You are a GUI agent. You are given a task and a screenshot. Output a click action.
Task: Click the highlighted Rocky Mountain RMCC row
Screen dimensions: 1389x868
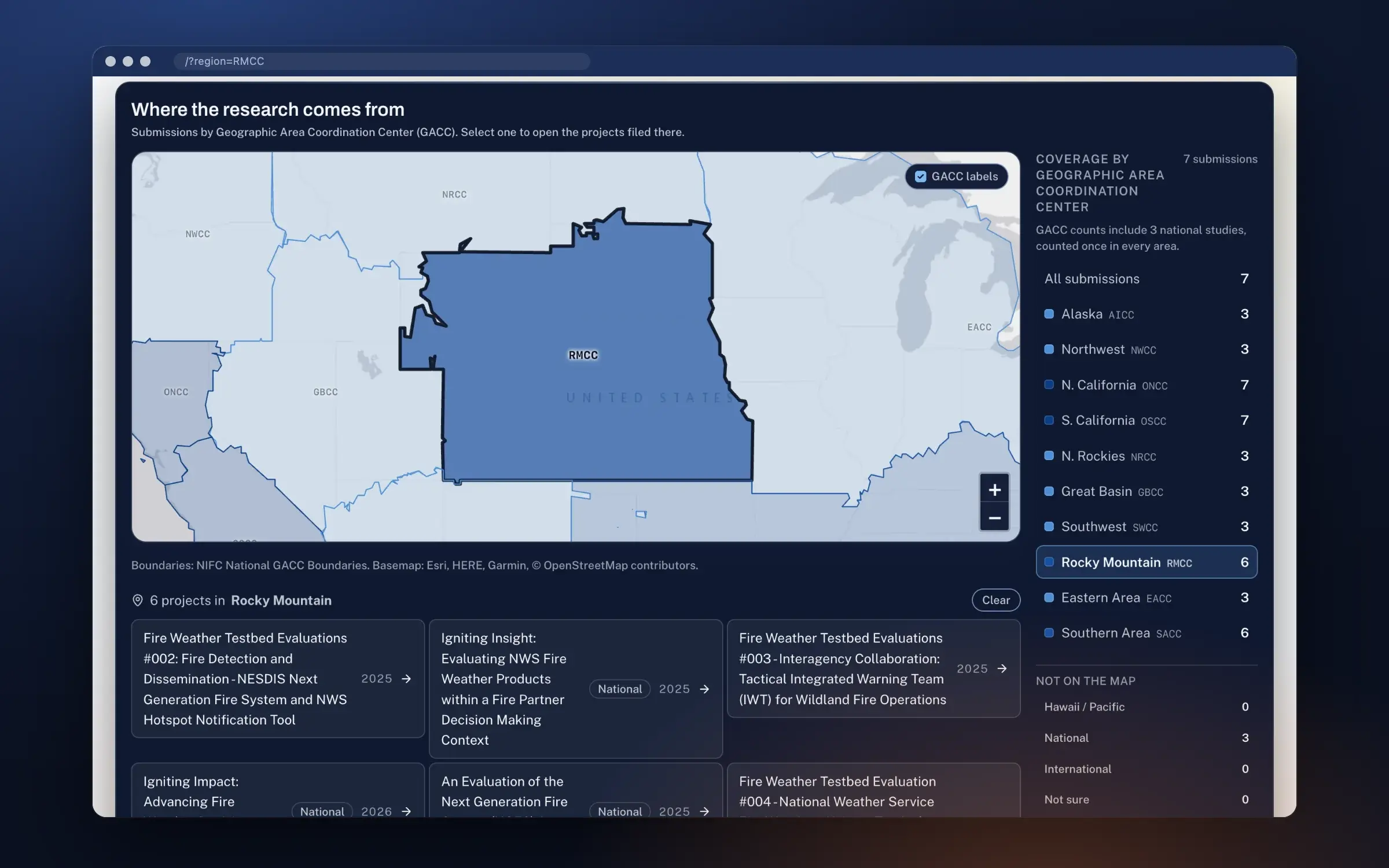click(x=1146, y=562)
